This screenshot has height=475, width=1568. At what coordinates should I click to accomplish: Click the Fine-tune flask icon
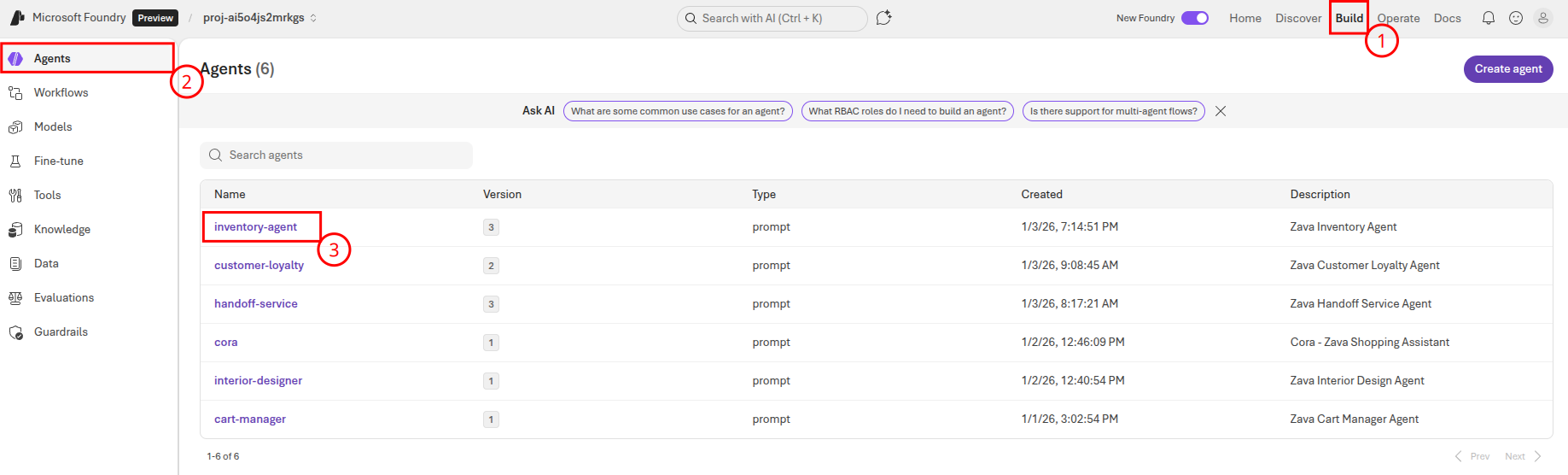tap(15, 161)
